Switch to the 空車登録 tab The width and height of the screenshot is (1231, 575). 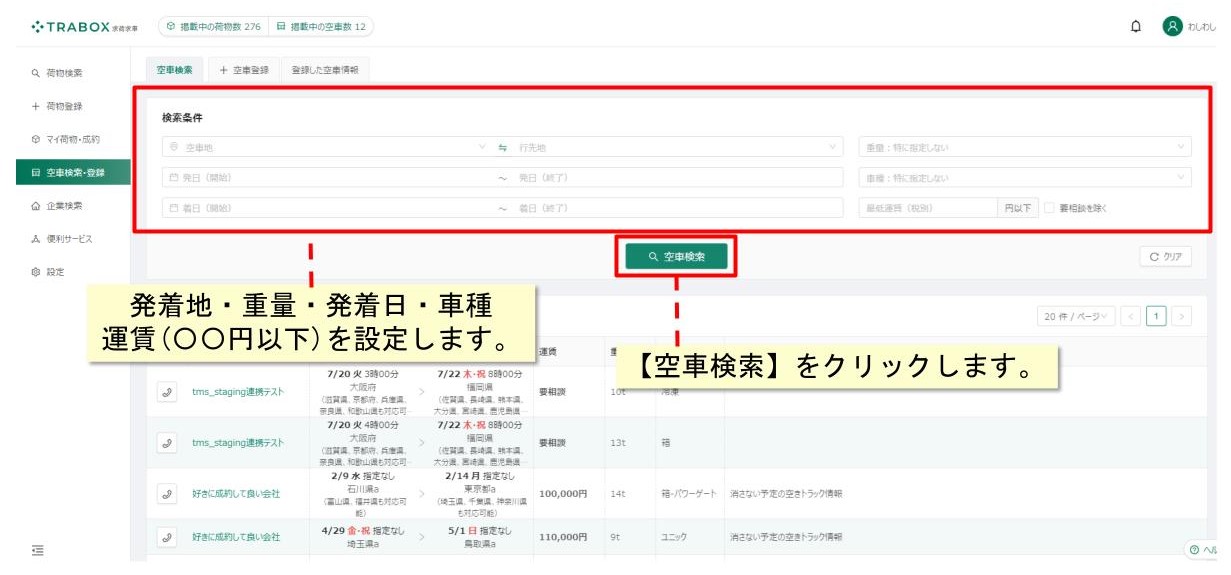point(244,70)
